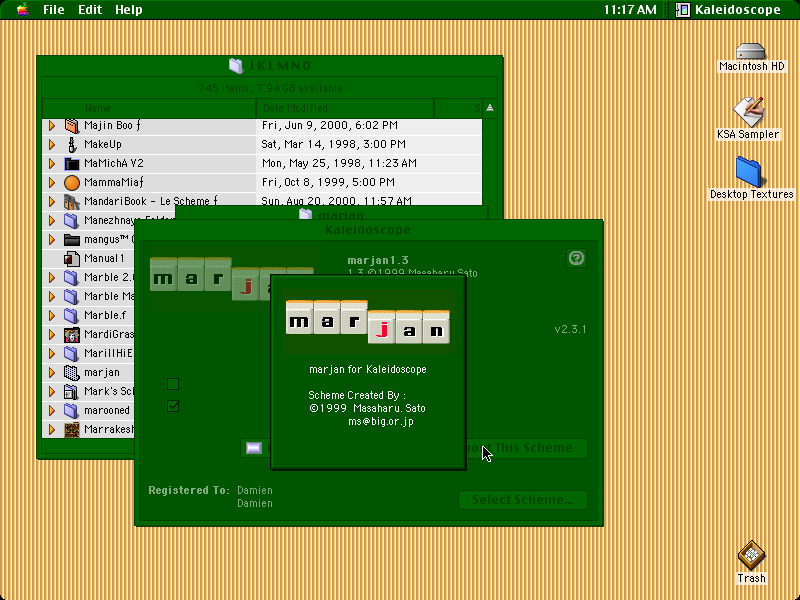Click the date Sat, Mar 14, 1998, 3:00 PM
This screenshot has width=800, height=600.
click(x=334, y=144)
